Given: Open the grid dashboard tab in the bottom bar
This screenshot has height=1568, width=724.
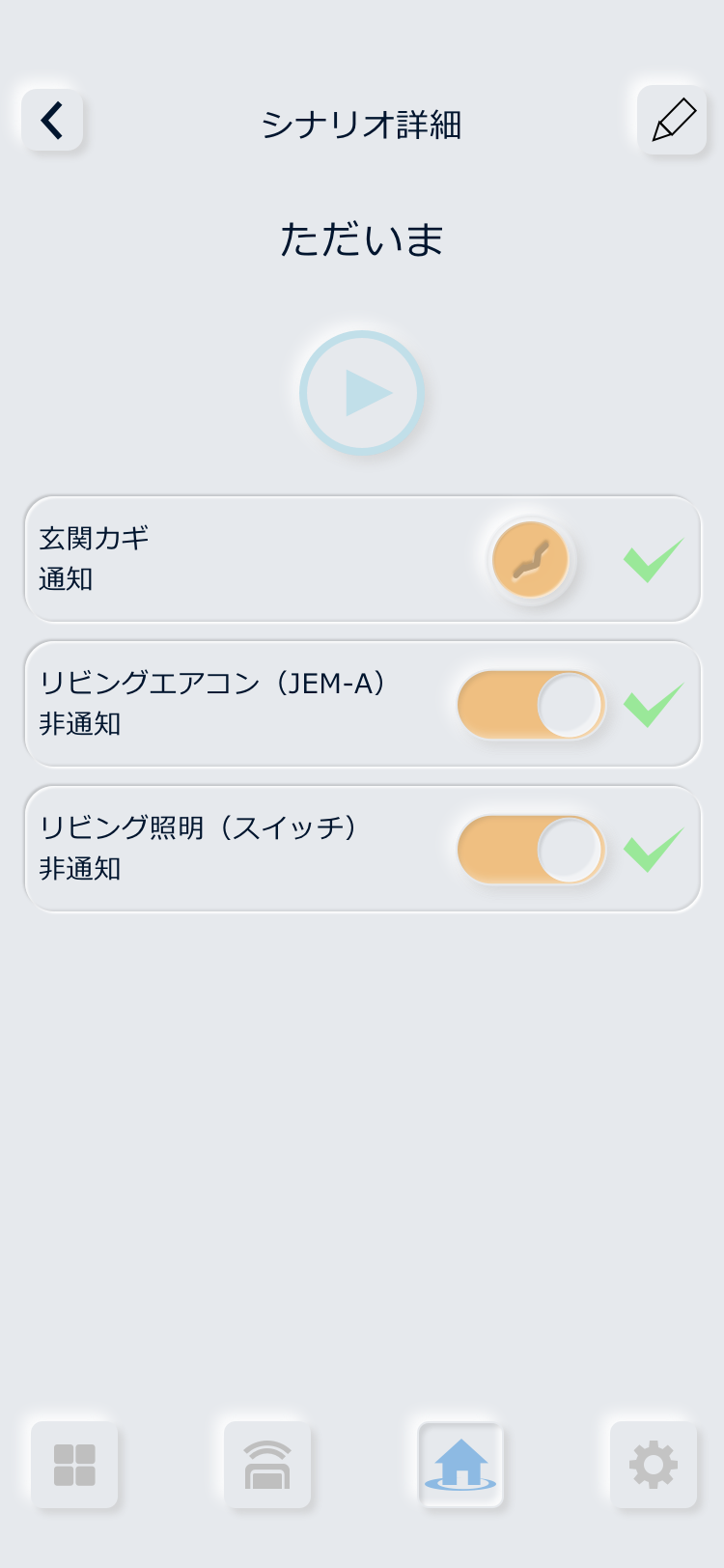Looking at the screenshot, I should 74,1465.
